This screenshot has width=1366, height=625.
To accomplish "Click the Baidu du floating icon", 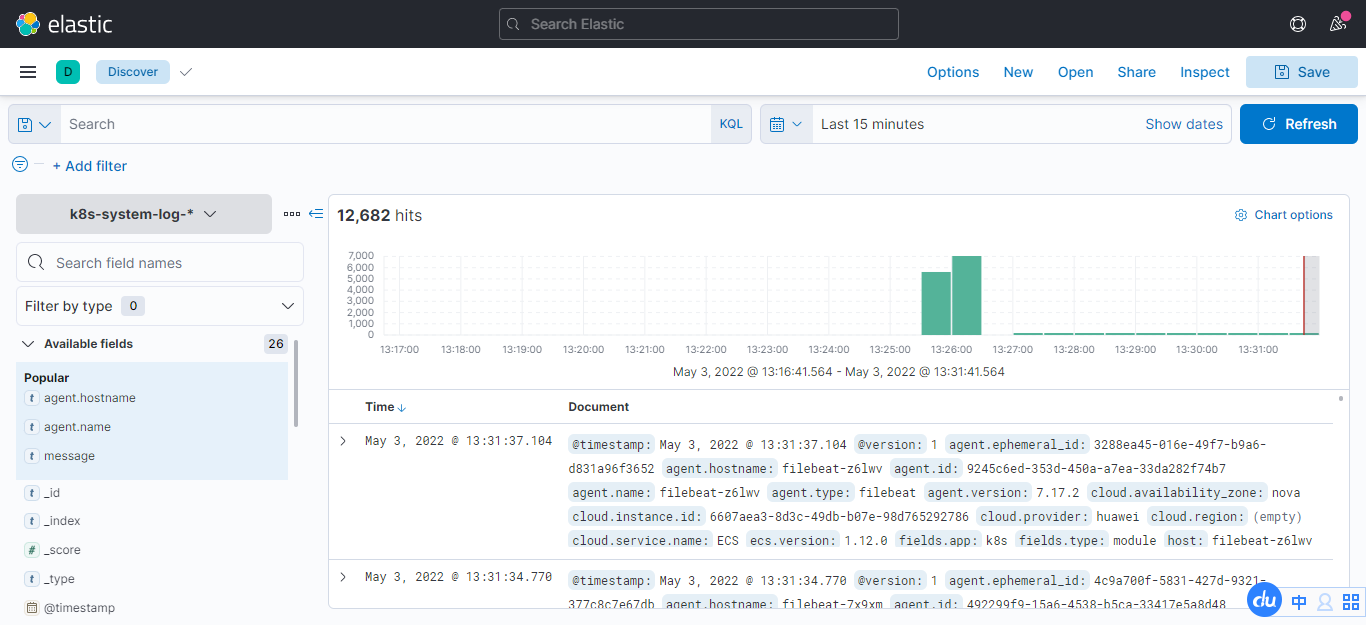I will (x=1265, y=600).
